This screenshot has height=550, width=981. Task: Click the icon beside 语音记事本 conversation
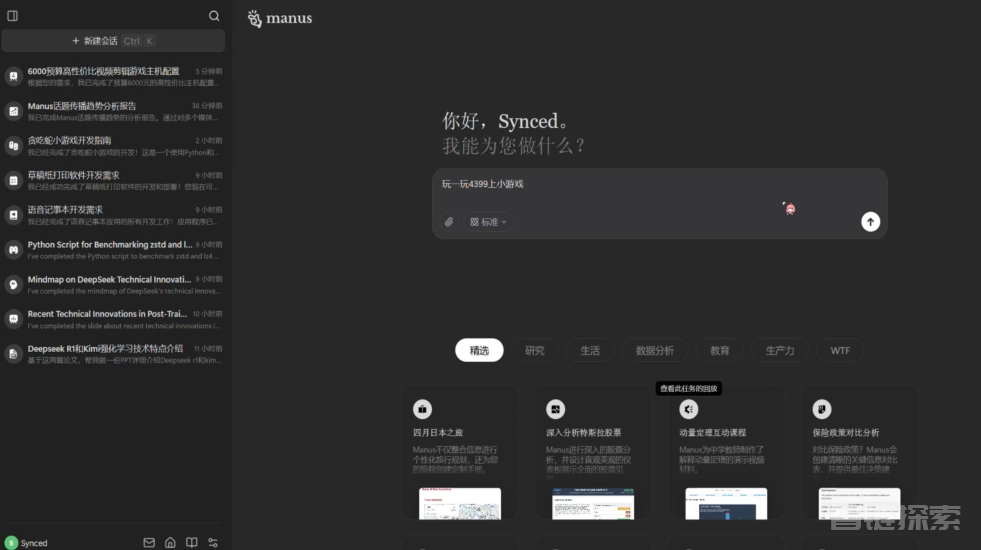point(13,215)
